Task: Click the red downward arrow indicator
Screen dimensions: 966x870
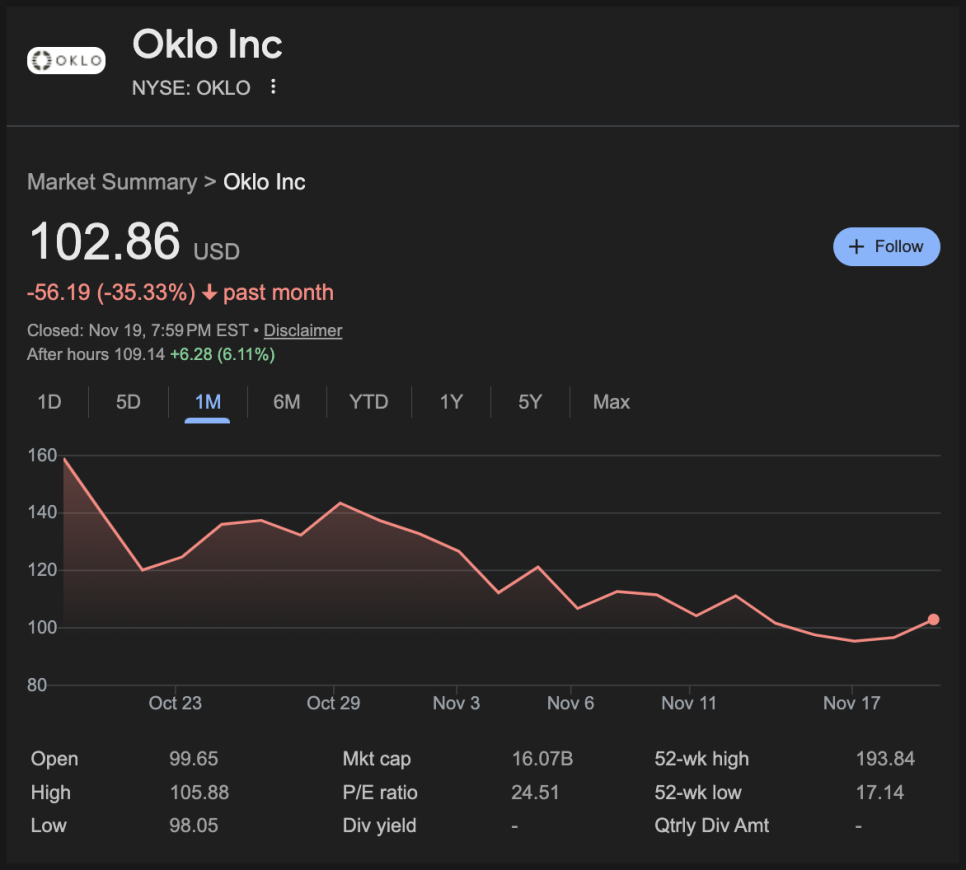Action: pos(209,293)
